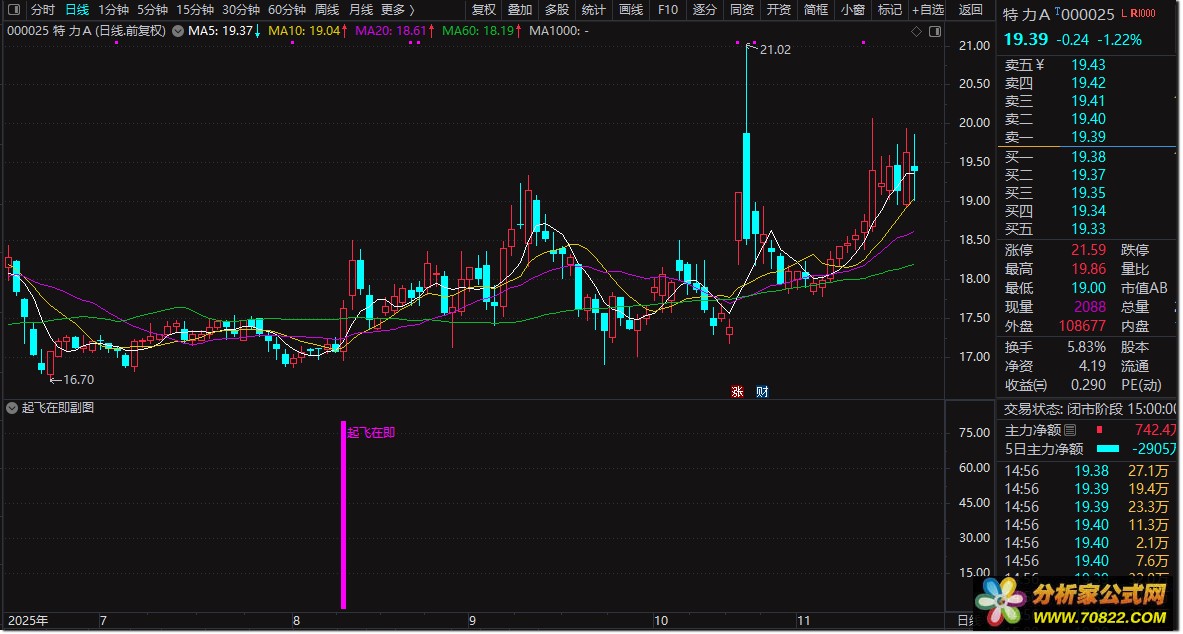Switch to 分时 intraday view
This screenshot has height=634, width=1183.
(42, 10)
